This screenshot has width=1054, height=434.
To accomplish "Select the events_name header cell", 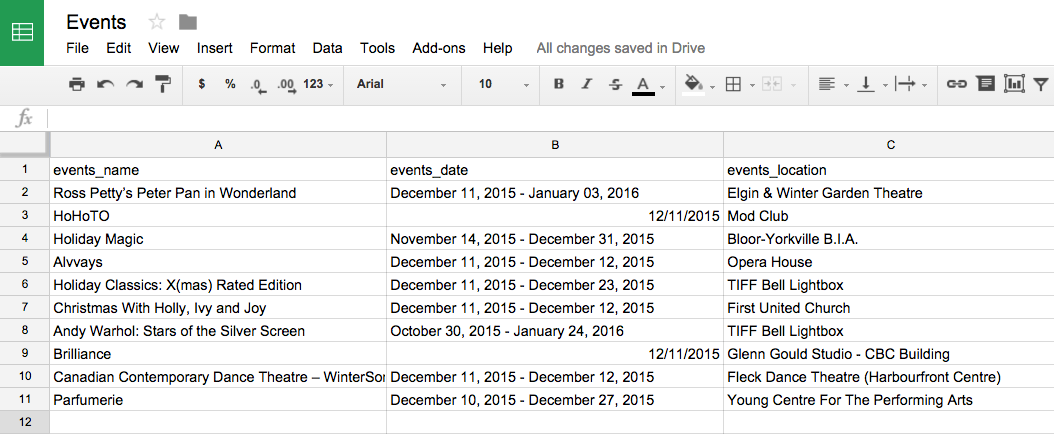I will pos(218,170).
